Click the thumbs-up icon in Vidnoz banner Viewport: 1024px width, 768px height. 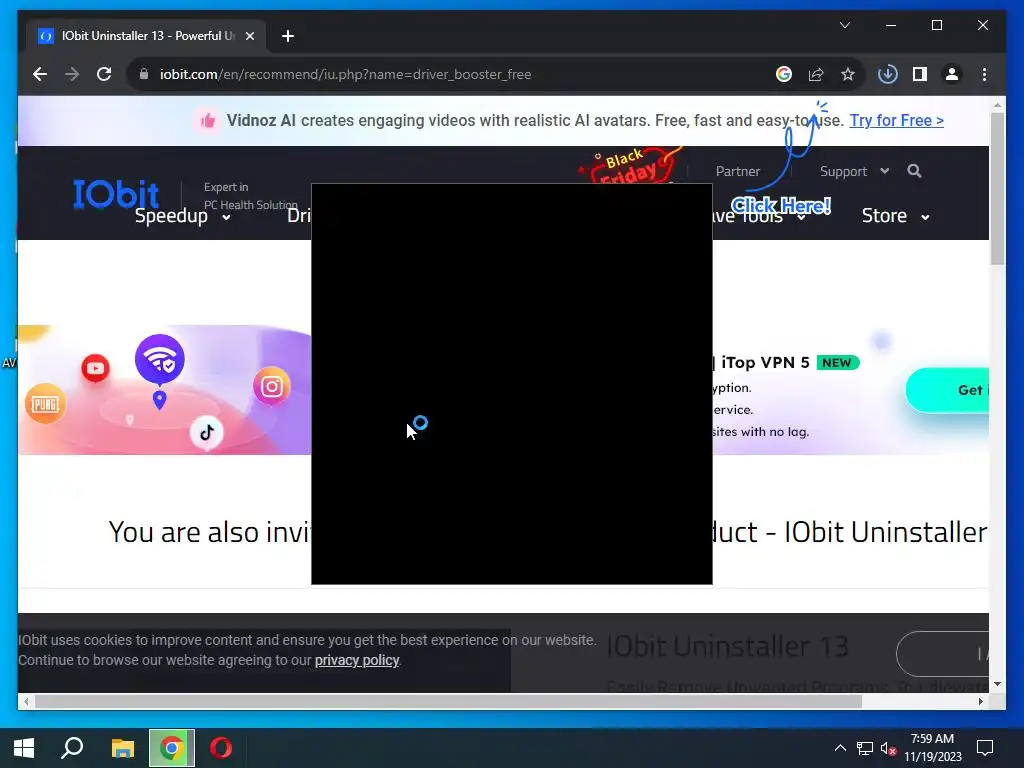(x=208, y=120)
